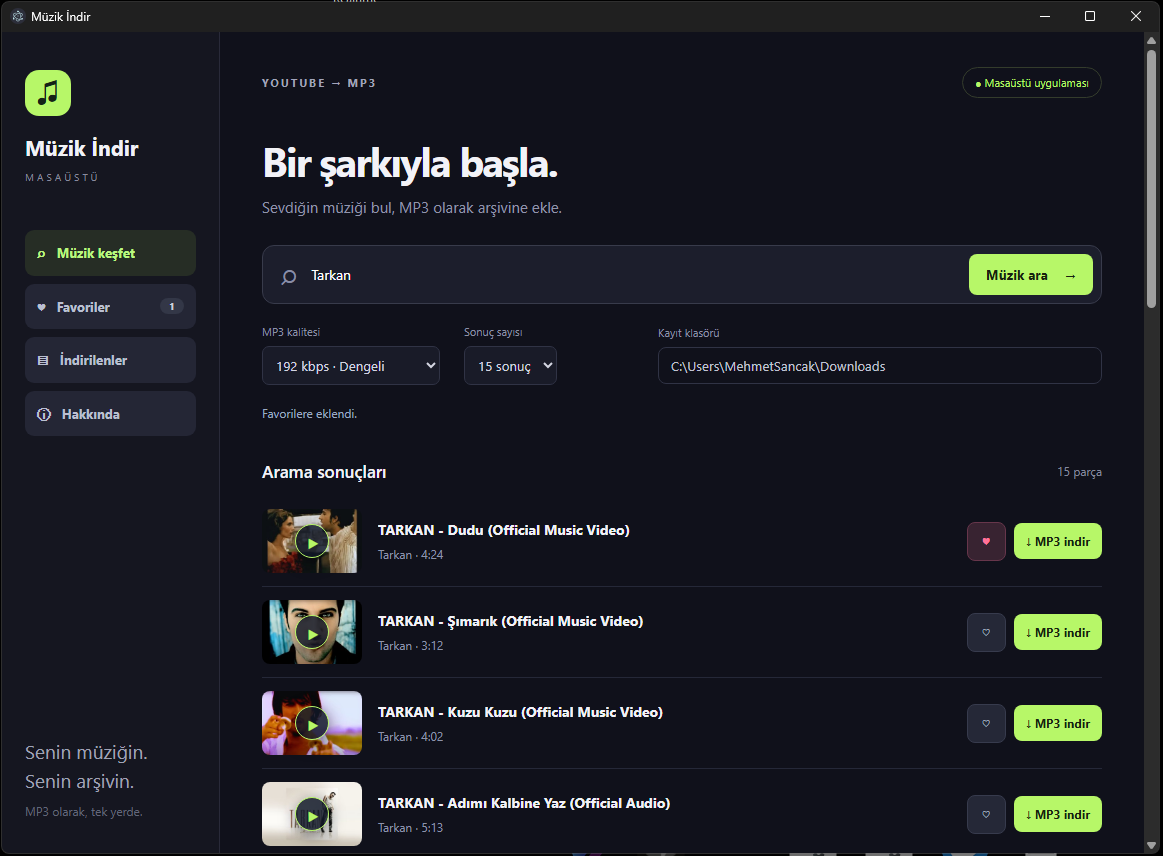Click the magnifier icon in search box
The image size is (1163, 856).
point(289,276)
